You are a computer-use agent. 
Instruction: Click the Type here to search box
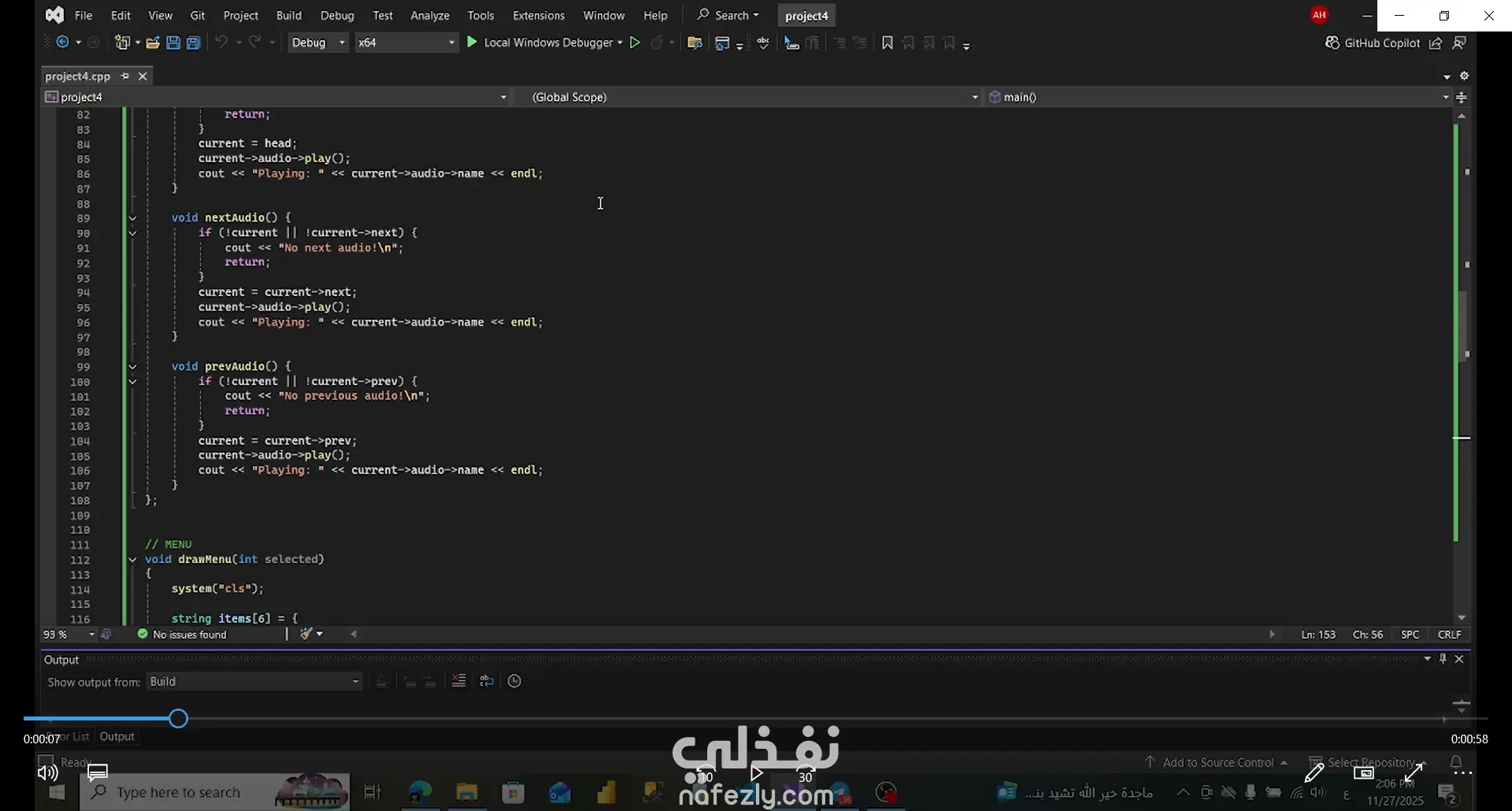214,792
